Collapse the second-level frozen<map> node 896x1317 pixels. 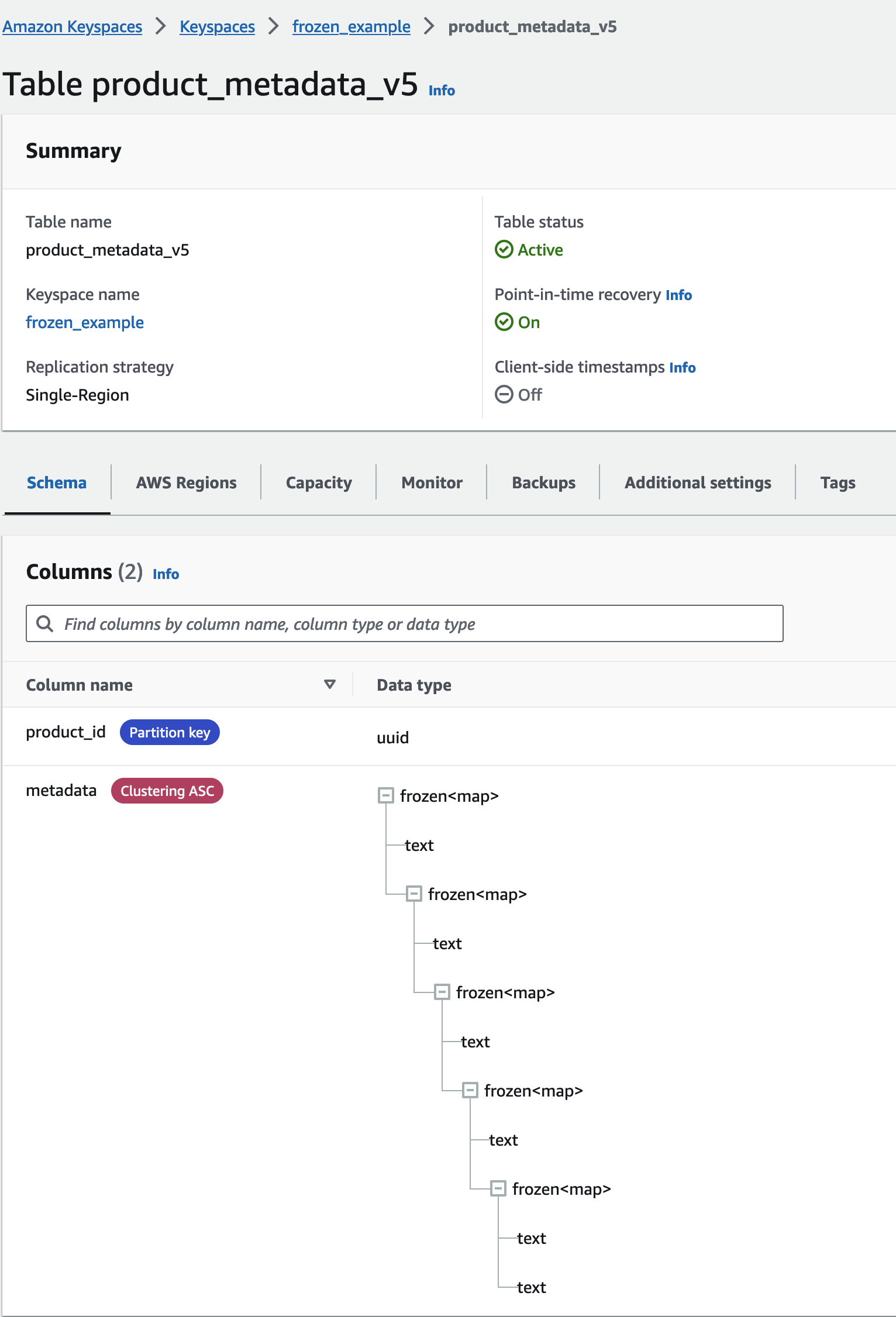click(414, 894)
